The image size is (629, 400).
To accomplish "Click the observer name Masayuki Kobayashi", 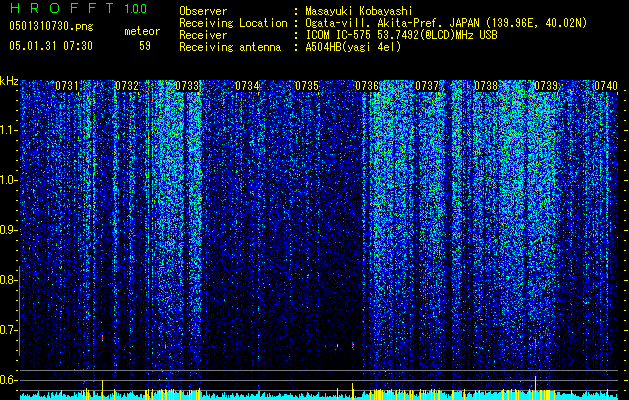I will [x=359, y=12].
